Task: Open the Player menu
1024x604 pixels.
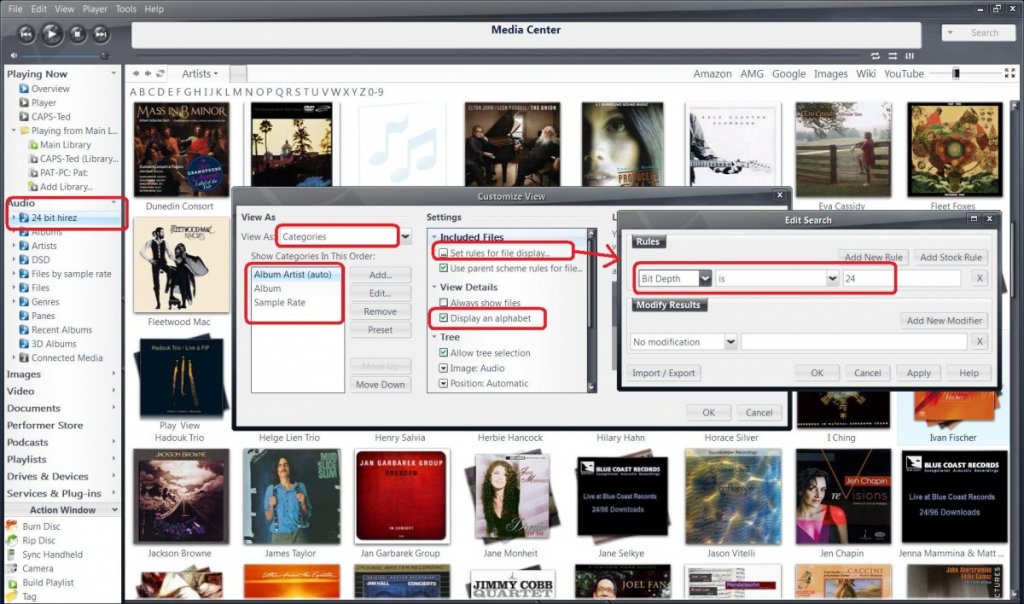Action: [95, 8]
